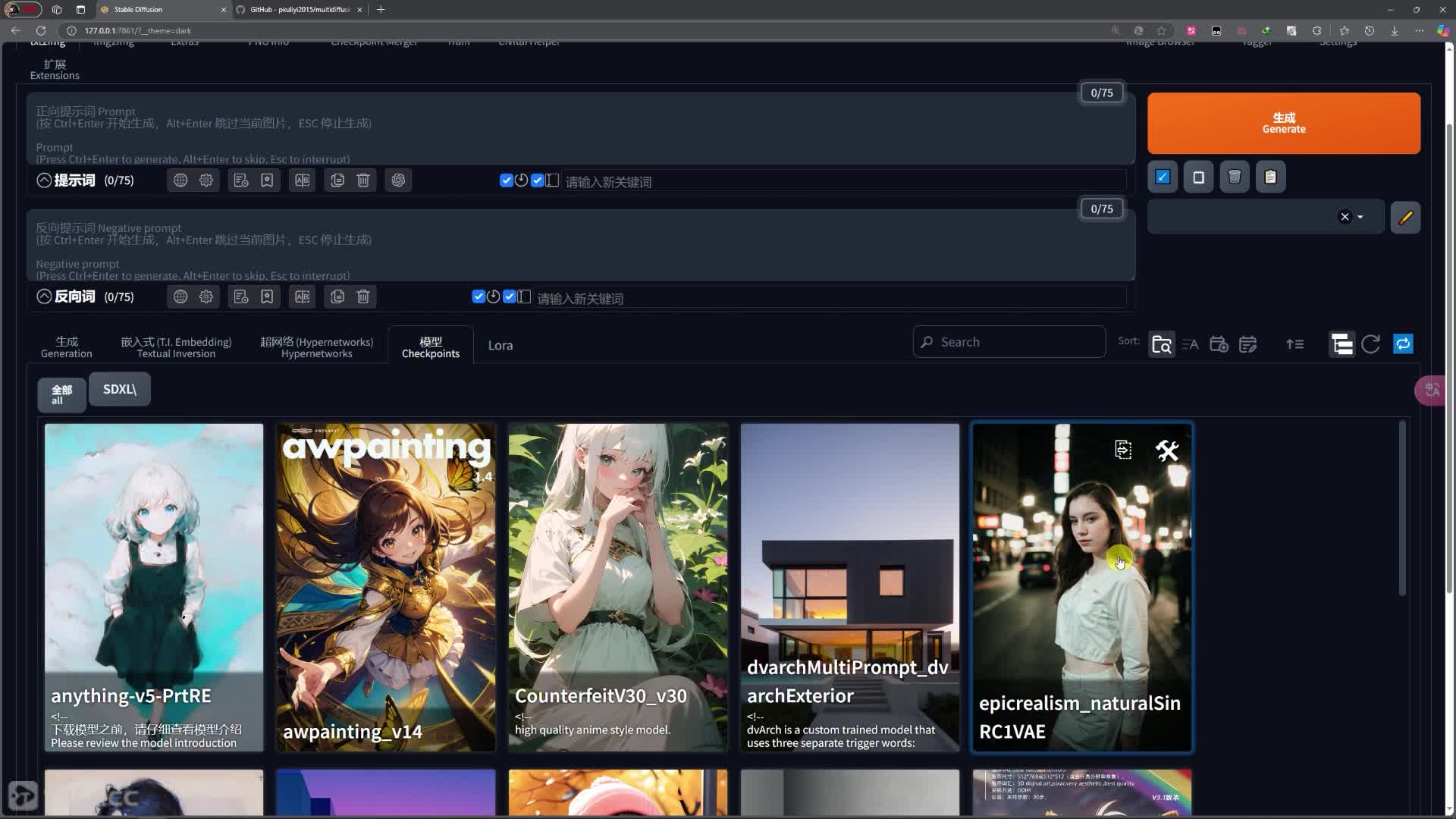Sort models by name icon

tap(1191, 344)
